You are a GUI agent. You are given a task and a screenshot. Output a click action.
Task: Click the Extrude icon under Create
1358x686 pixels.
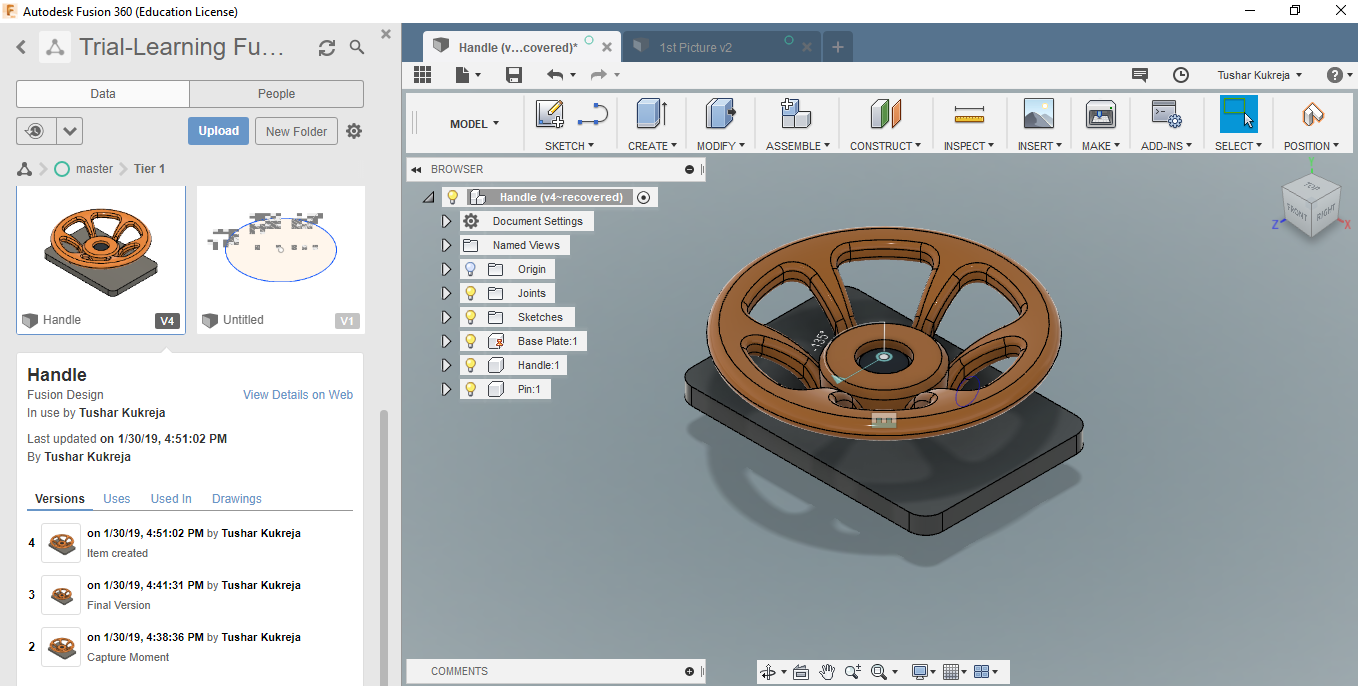[651, 114]
